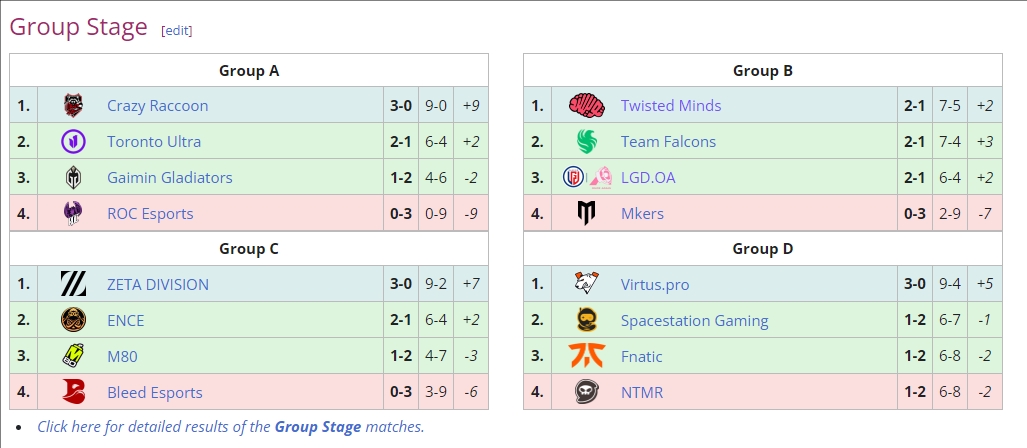Click the Bleed Esports red logo
This screenshot has width=1027, height=448.
[73, 392]
